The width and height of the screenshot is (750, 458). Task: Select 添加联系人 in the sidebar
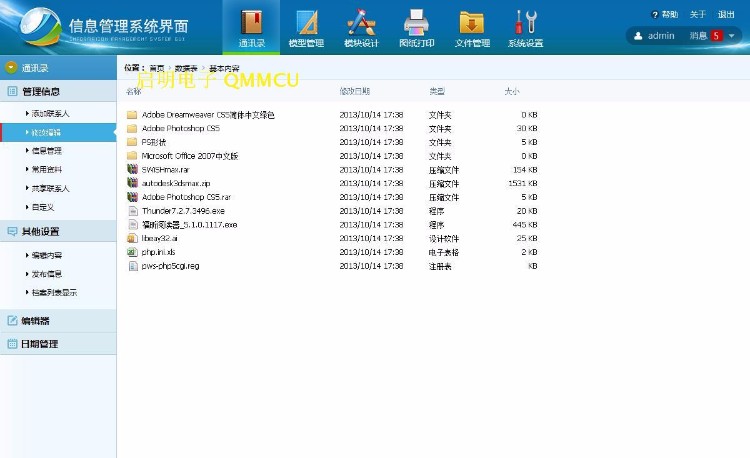coord(50,113)
